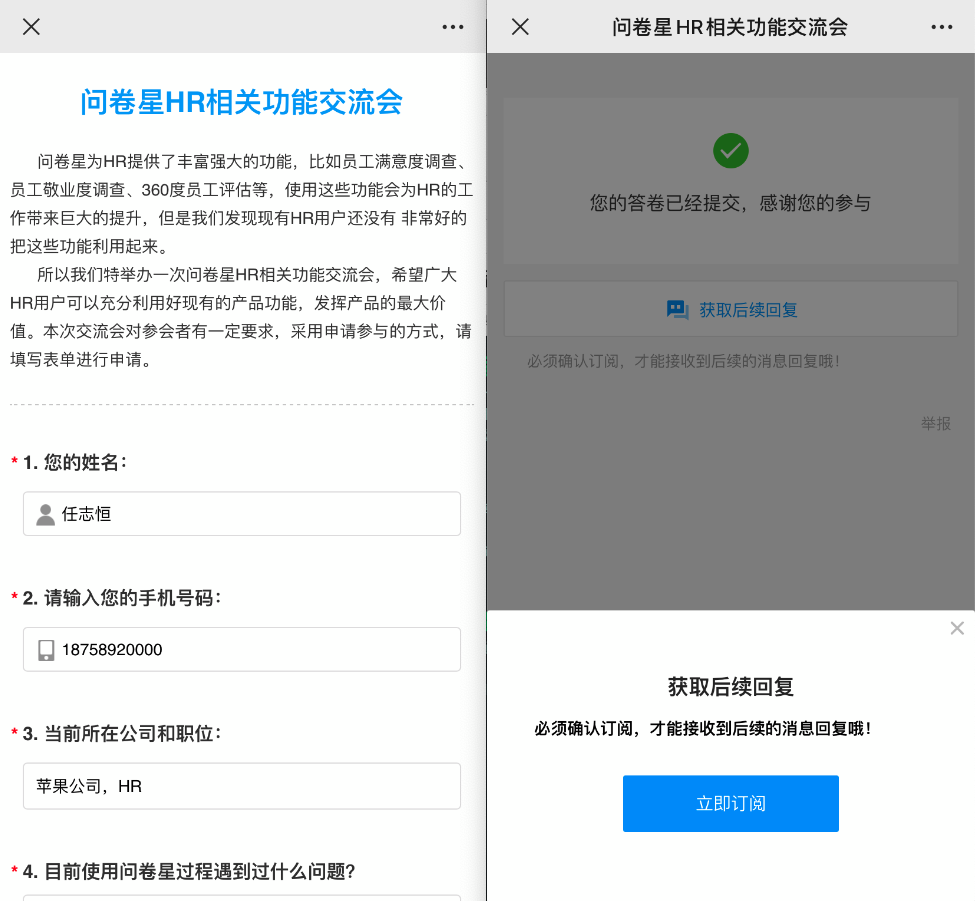Click the chat bubble icon beside 获取后续回复
The height and width of the screenshot is (901, 975).
point(677,310)
